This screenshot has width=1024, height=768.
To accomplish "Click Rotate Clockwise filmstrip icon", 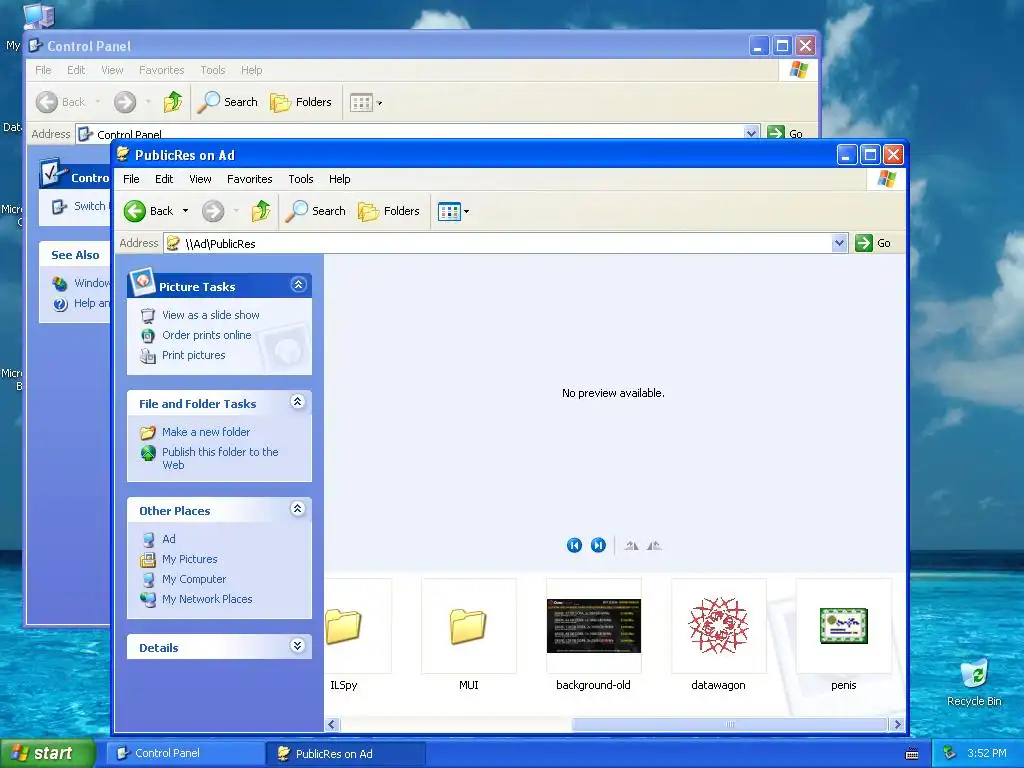I will (x=631, y=545).
